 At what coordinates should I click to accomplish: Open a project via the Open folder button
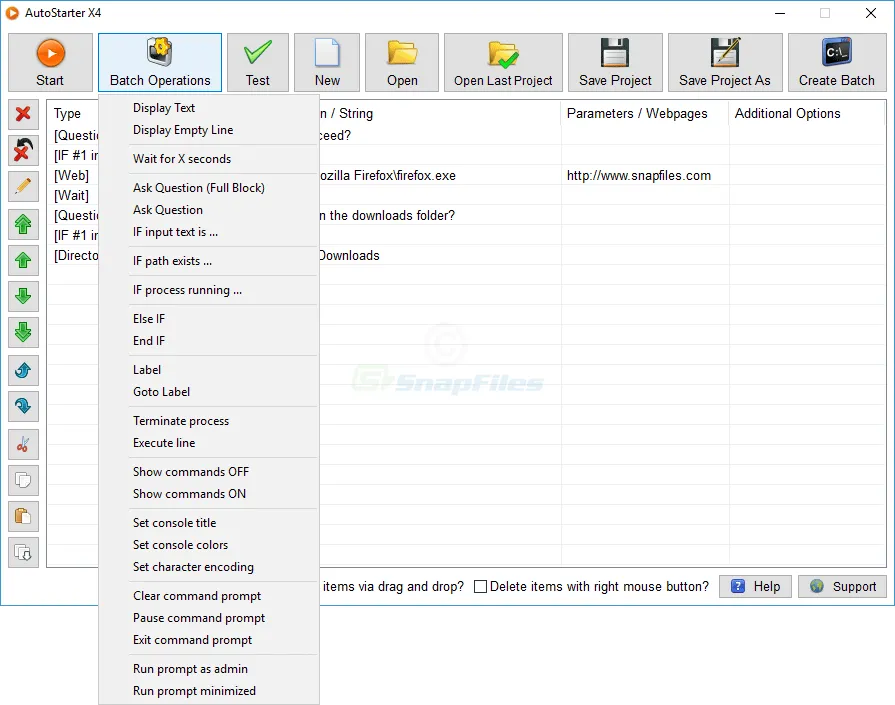pos(402,62)
